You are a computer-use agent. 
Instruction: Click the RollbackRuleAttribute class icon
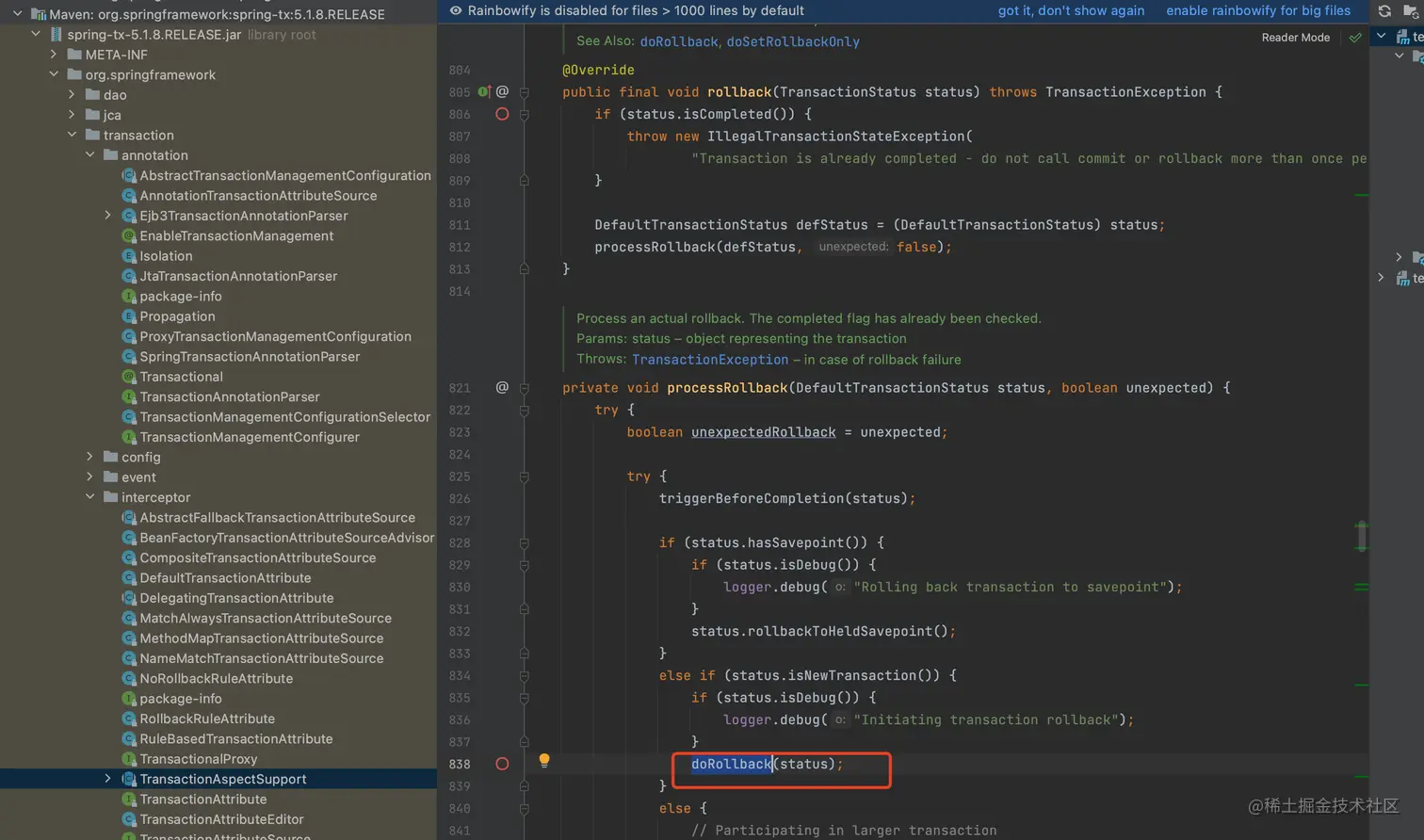click(x=129, y=719)
